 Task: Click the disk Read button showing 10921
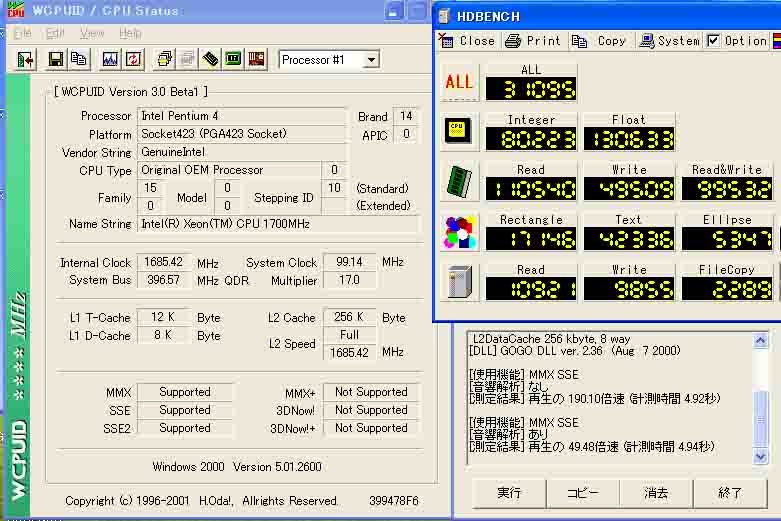[x=531, y=269]
